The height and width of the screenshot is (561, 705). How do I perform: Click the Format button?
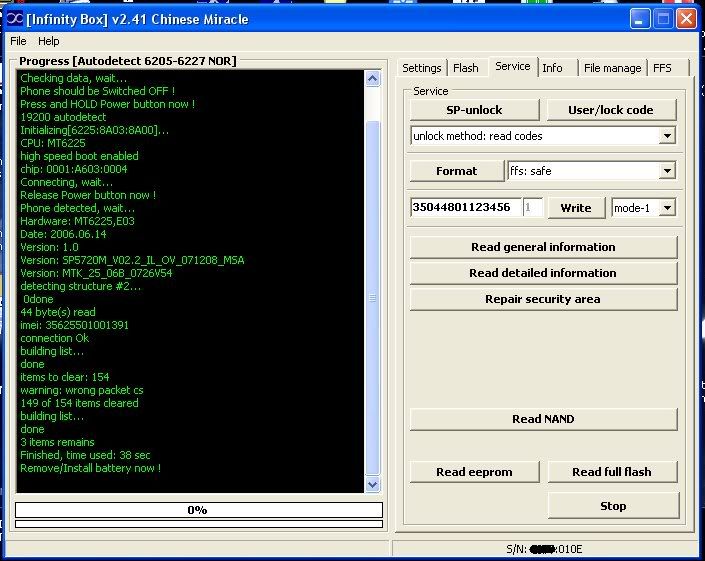click(457, 171)
